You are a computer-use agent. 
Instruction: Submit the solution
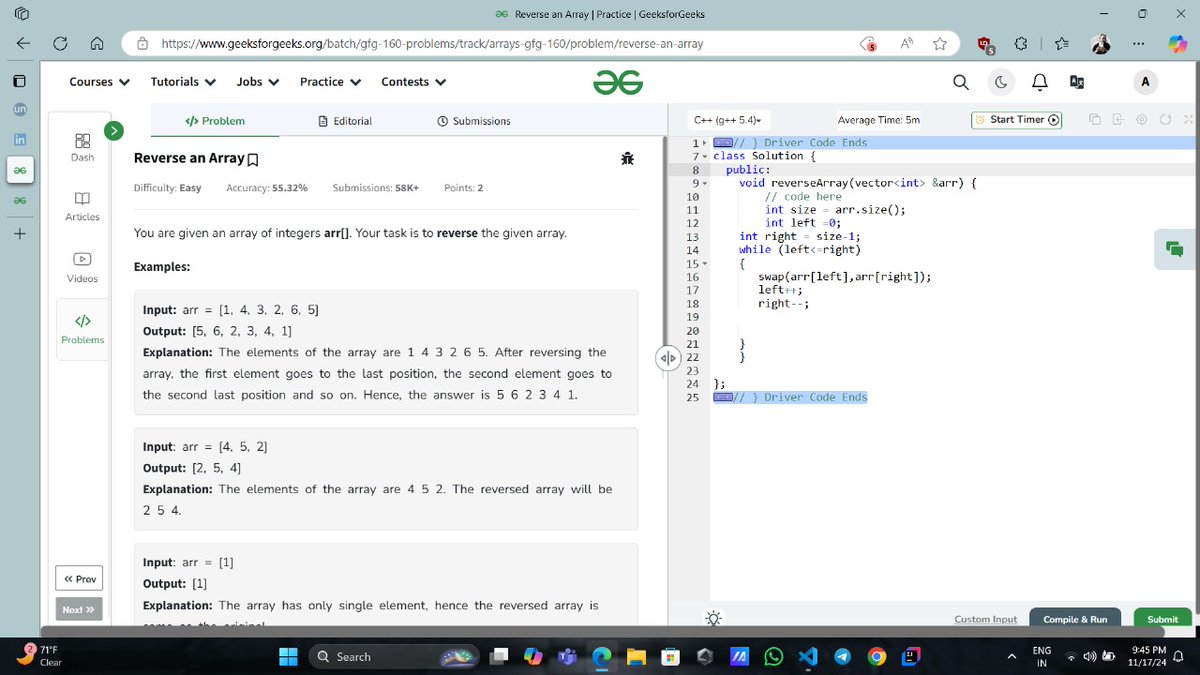(x=1162, y=619)
